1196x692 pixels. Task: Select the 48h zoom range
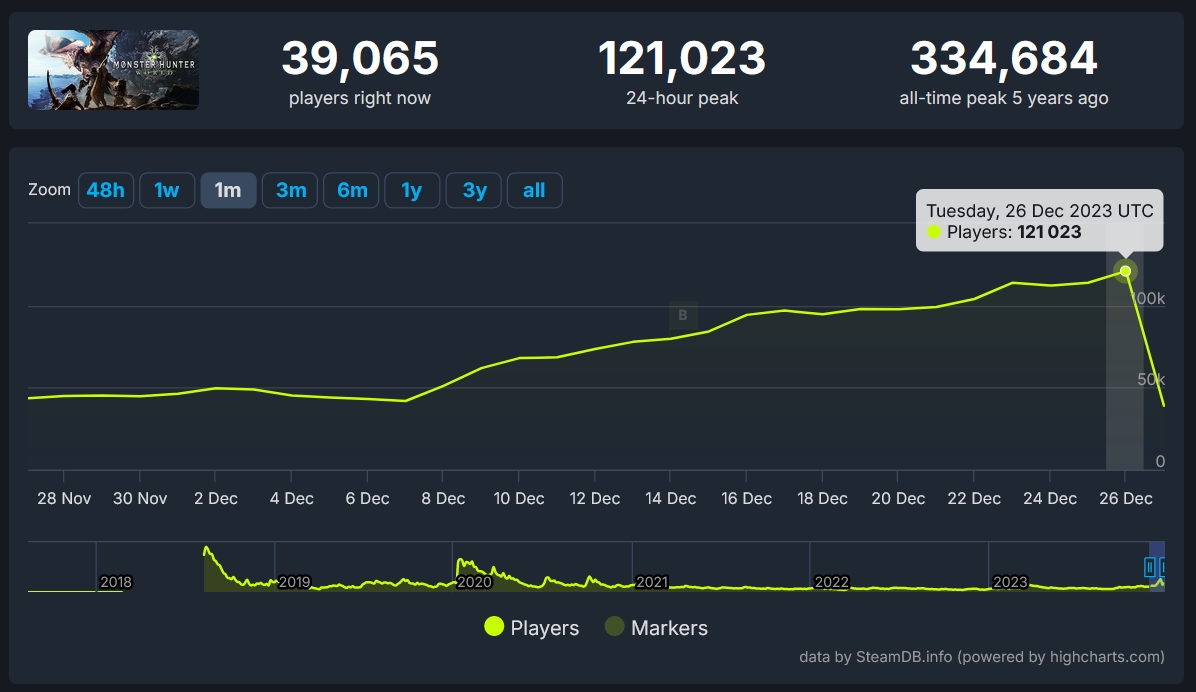point(106,190)
